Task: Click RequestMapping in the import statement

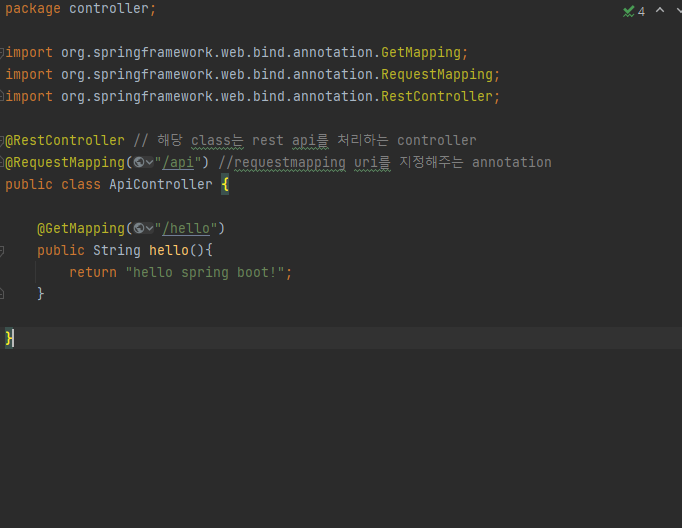Action: [436, 74]
